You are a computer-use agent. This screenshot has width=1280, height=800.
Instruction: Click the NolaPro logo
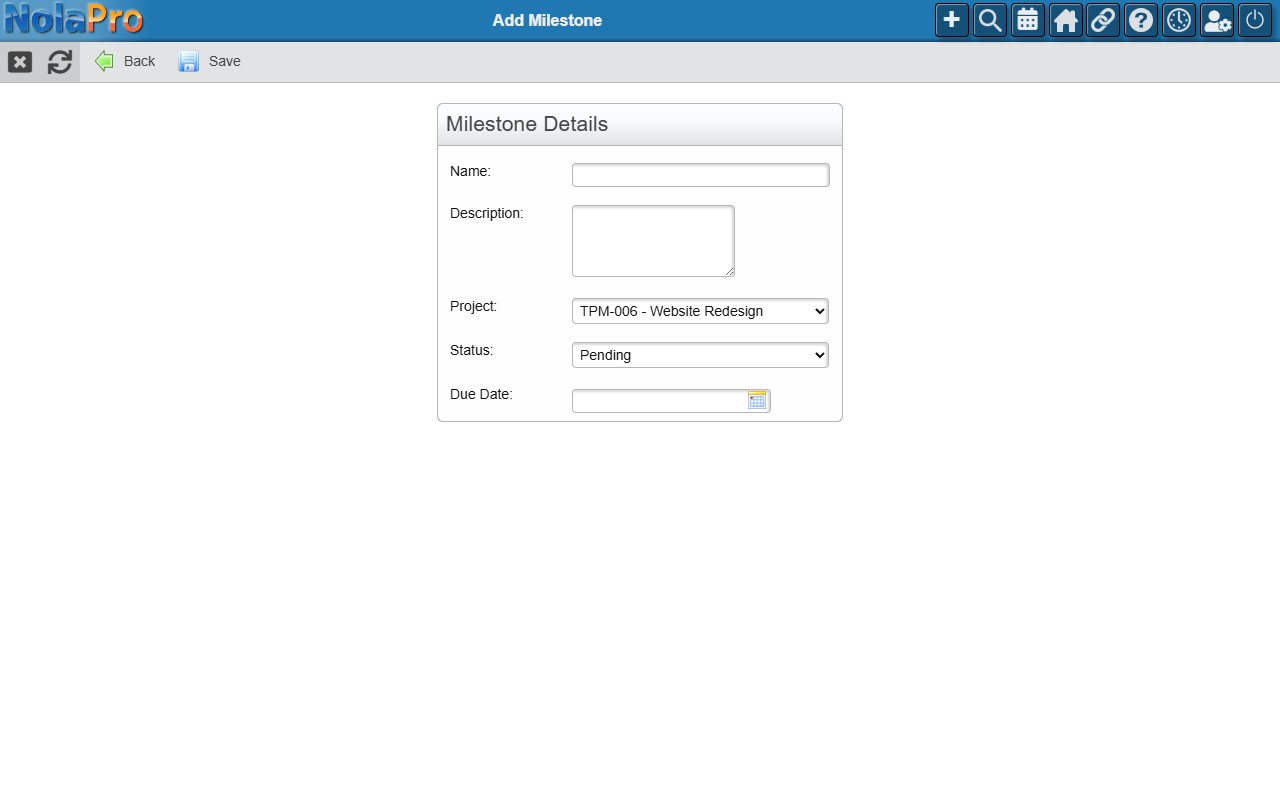[x=73, y=20]
